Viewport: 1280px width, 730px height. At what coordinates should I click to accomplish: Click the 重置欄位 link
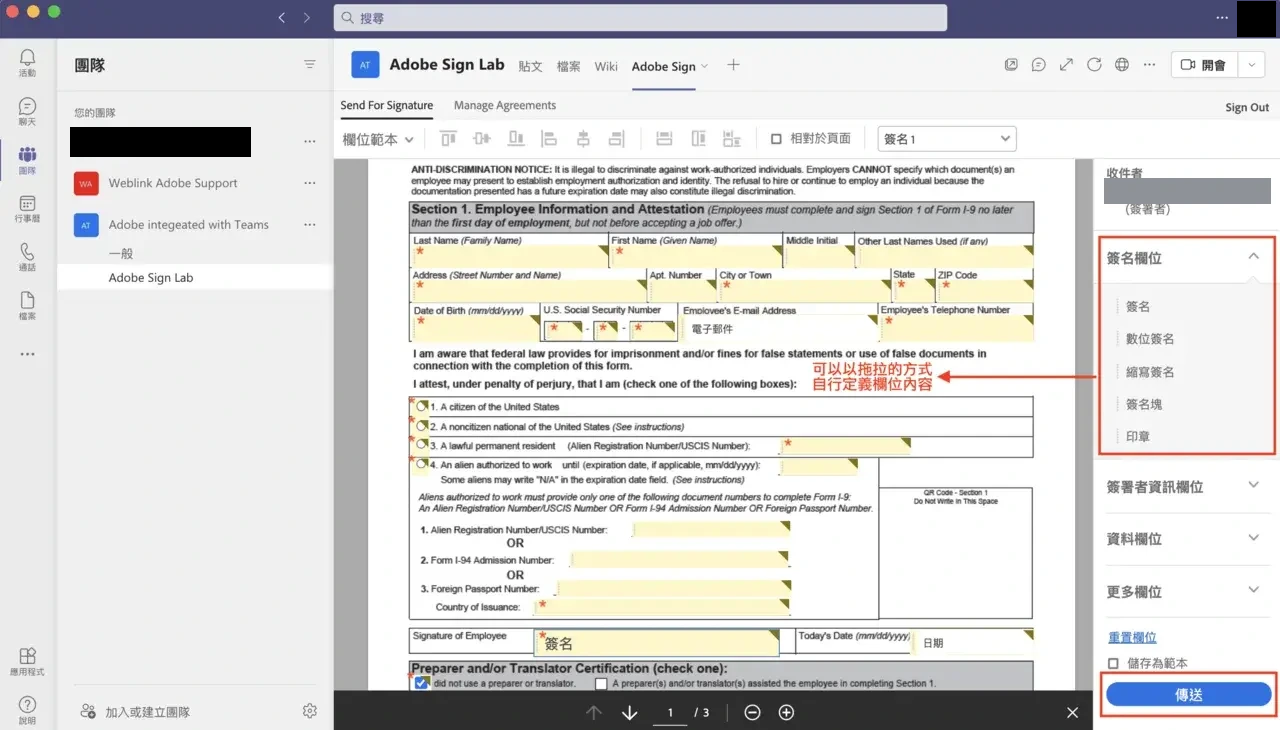pyautogui.click(x=1132, y=637)
